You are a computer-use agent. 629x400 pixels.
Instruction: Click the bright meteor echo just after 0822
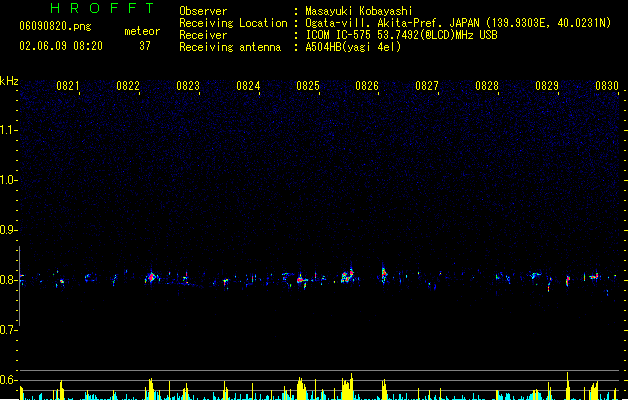pos(152,277)
